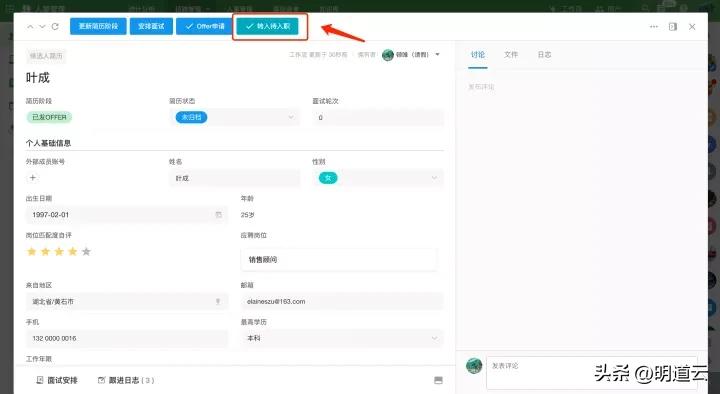Click the 更新简历阶段 button

(98, 26)
